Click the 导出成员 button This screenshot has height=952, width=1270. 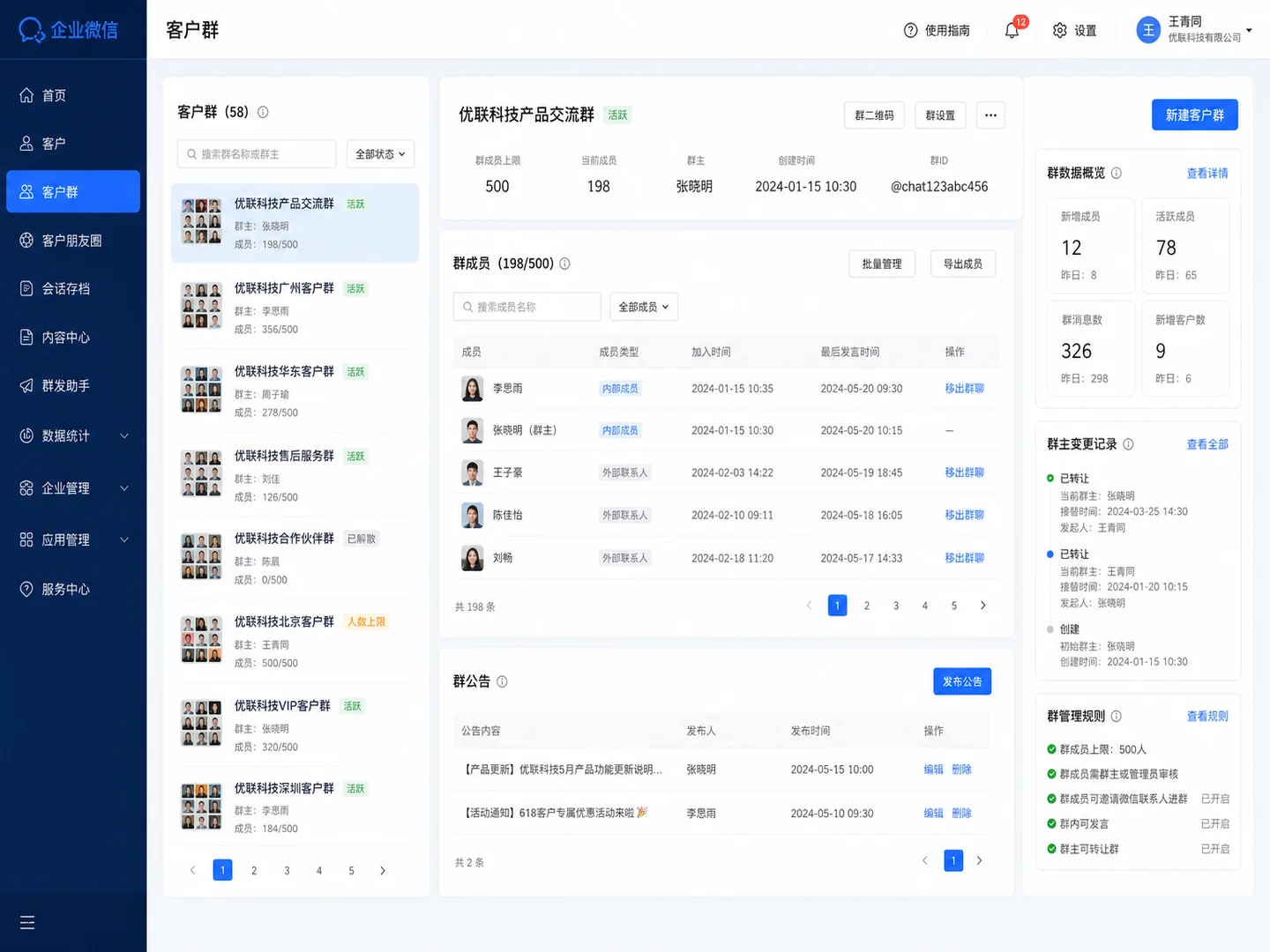[x=963, y=264]
